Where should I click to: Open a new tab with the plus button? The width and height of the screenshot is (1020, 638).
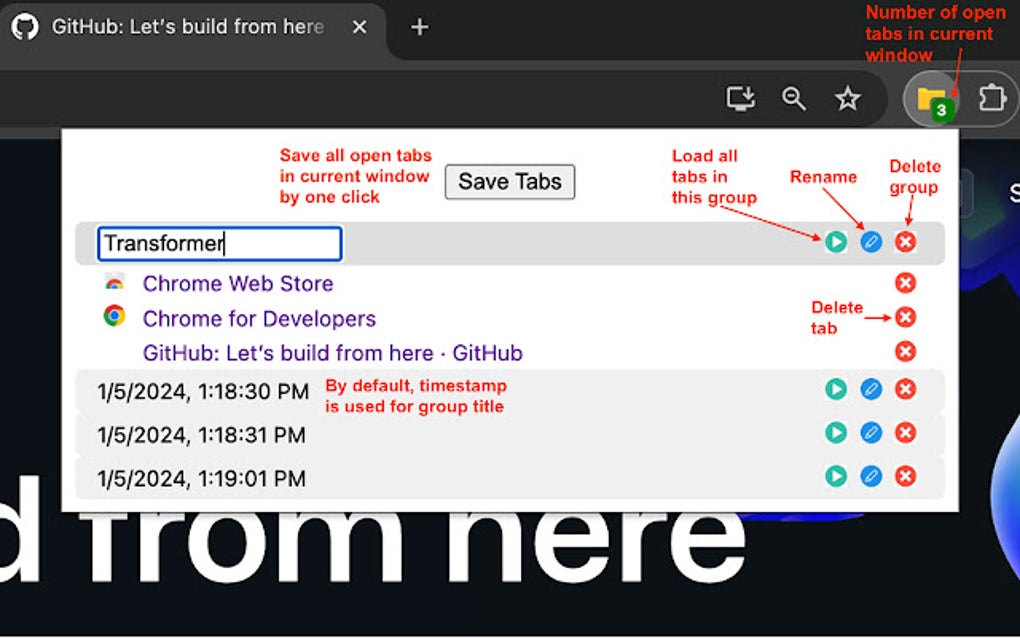[x=418, y=28]
